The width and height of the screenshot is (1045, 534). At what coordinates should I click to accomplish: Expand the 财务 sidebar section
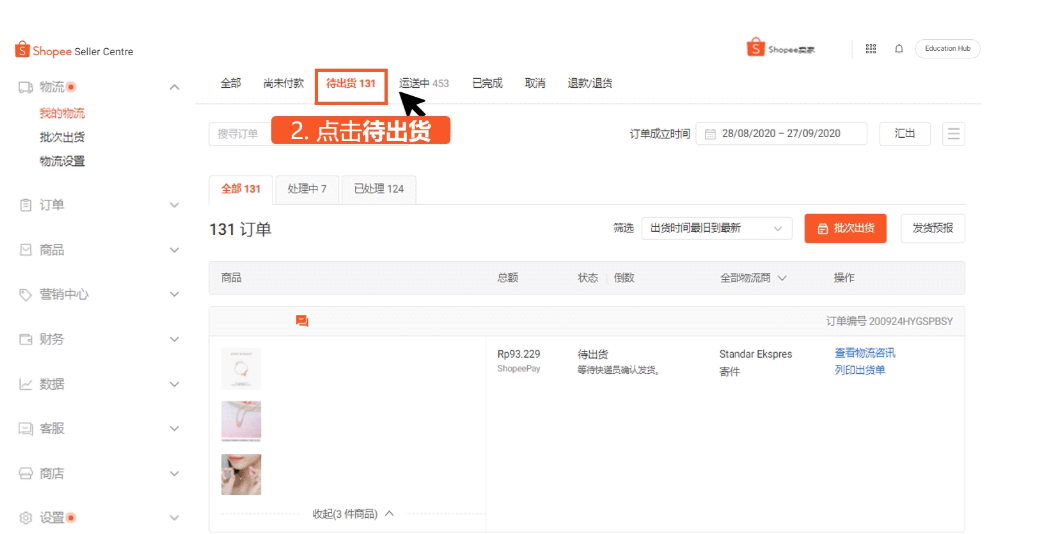175,339
